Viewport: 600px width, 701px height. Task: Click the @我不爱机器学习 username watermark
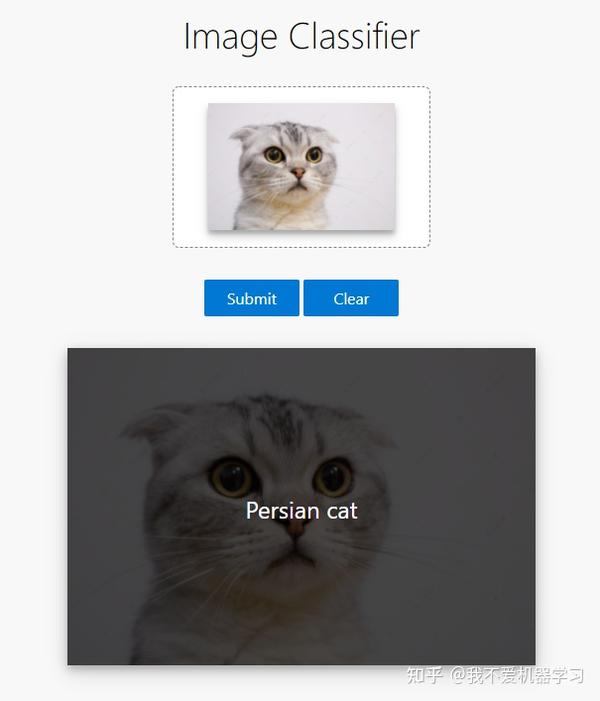tap(516, 675)
